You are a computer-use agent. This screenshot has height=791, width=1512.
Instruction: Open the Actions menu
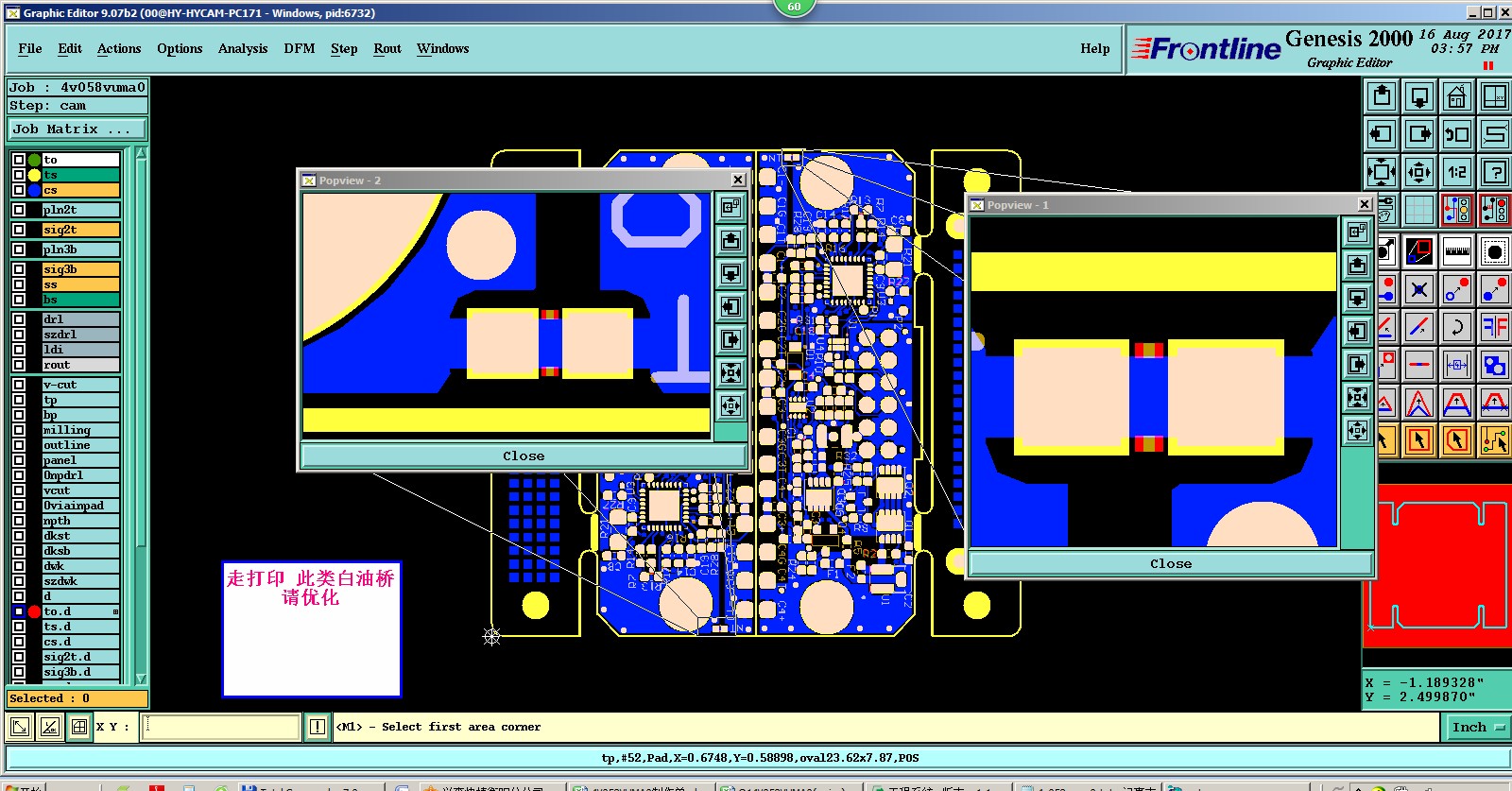pyautogui.click(x=119, y=48)
